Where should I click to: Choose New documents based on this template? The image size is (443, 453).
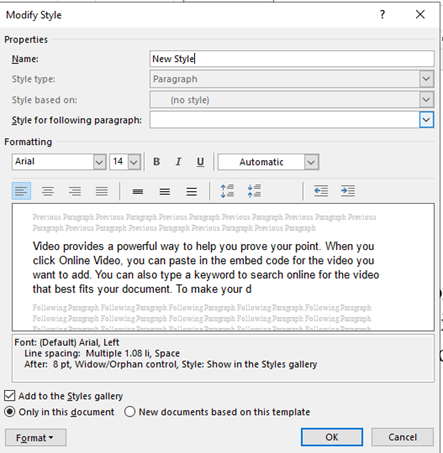point(130,412)
